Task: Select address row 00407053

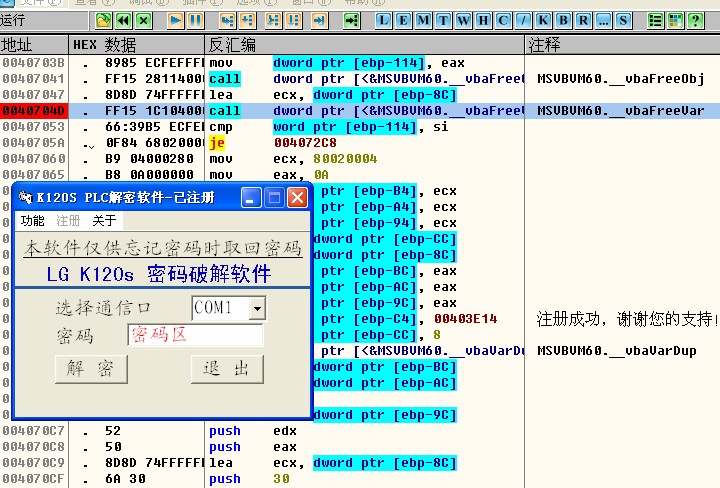Action: (x=34, y=127)
